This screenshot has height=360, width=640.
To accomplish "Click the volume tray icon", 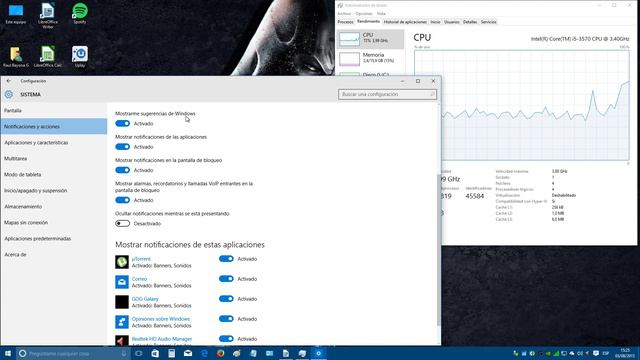I will 580,353.
